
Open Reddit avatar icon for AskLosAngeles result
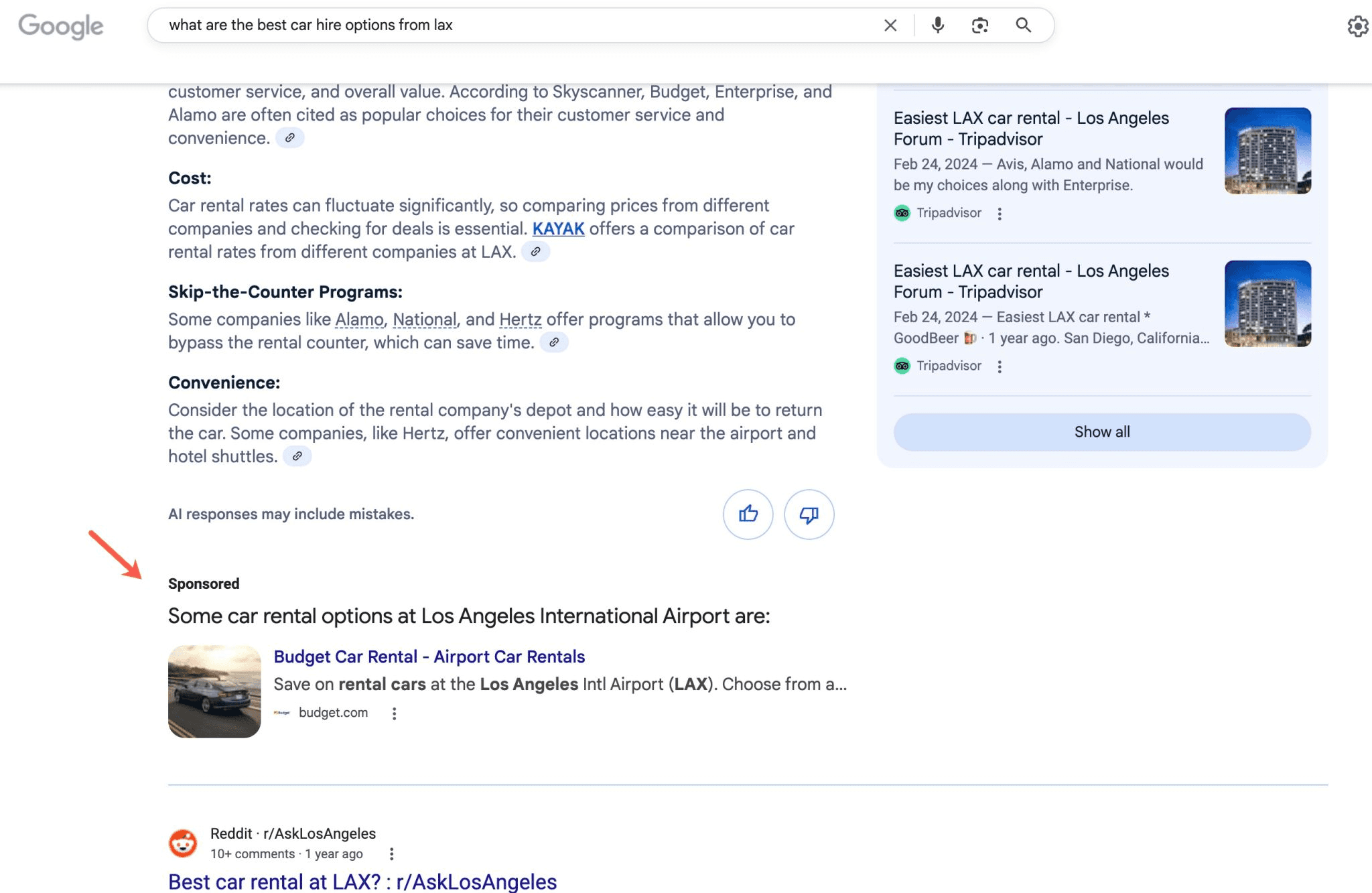click(183, 843)
